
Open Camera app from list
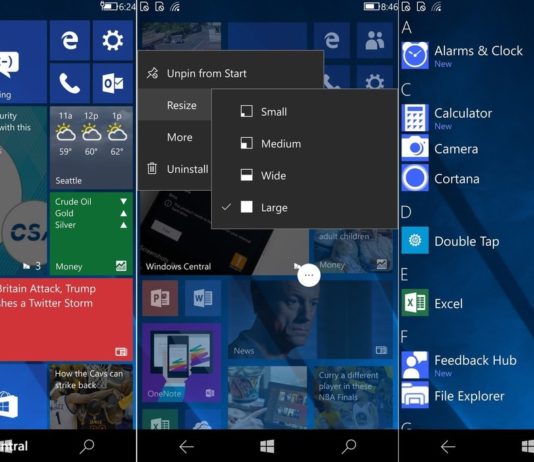467,148
